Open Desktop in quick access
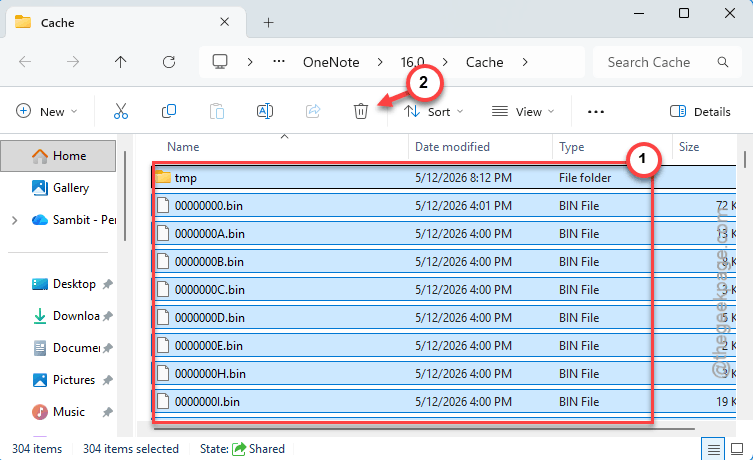Viewport: 753px width, 460px height. (x=64, y=284)
